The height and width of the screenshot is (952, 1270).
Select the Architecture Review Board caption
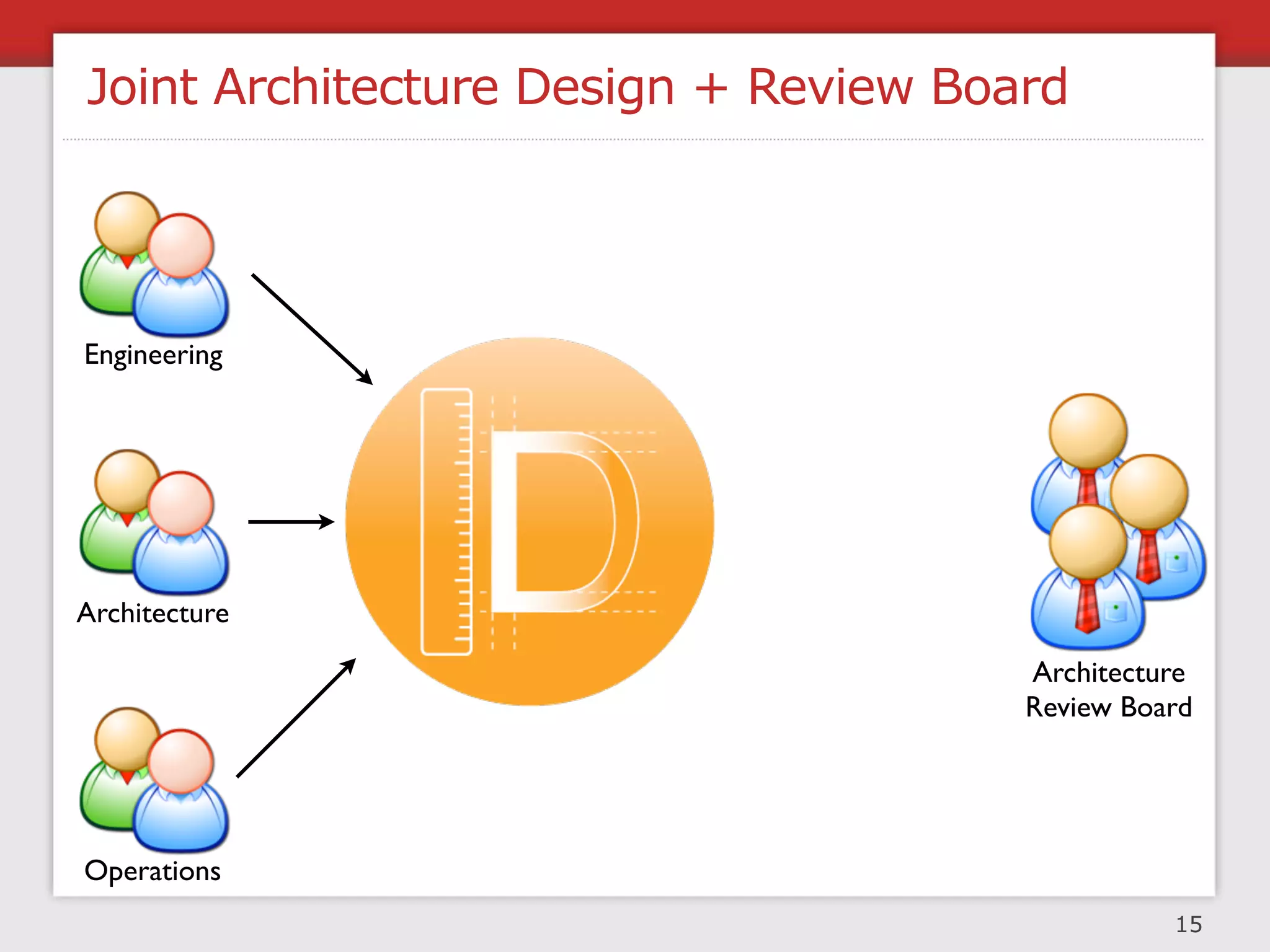click(1109, 690)
